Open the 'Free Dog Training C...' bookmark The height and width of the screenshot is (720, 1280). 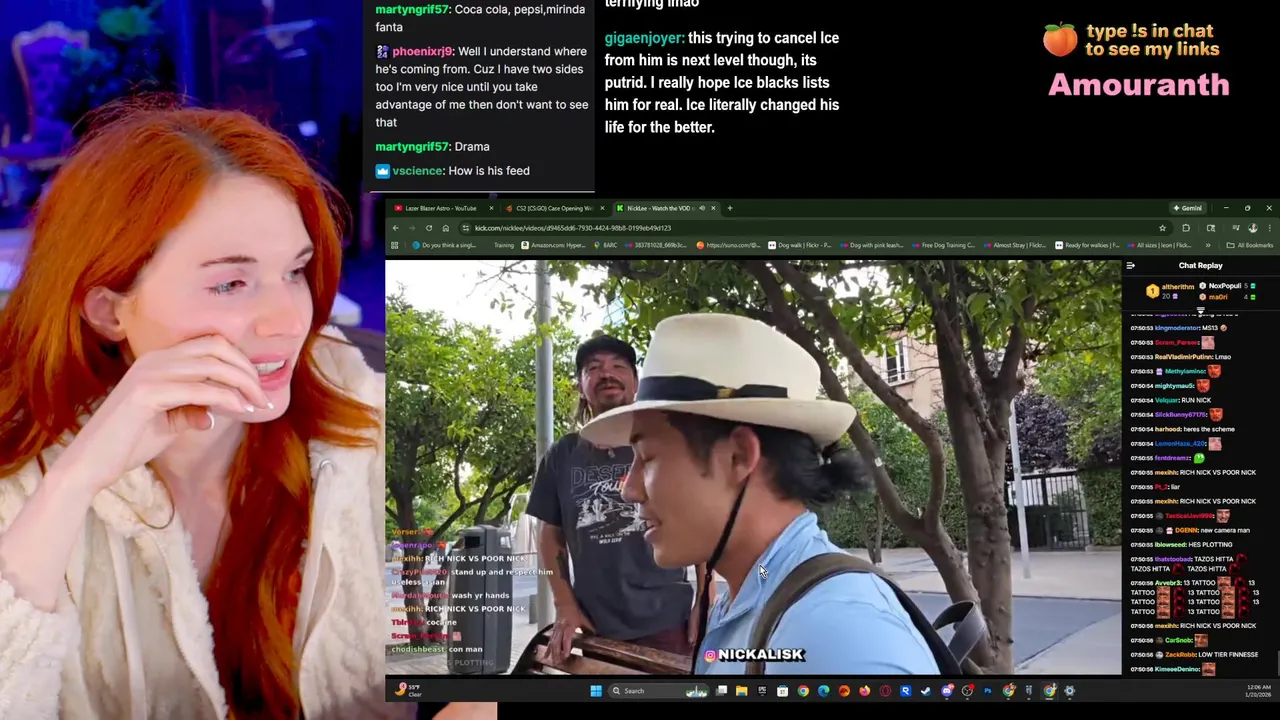(x=942, y=245)
